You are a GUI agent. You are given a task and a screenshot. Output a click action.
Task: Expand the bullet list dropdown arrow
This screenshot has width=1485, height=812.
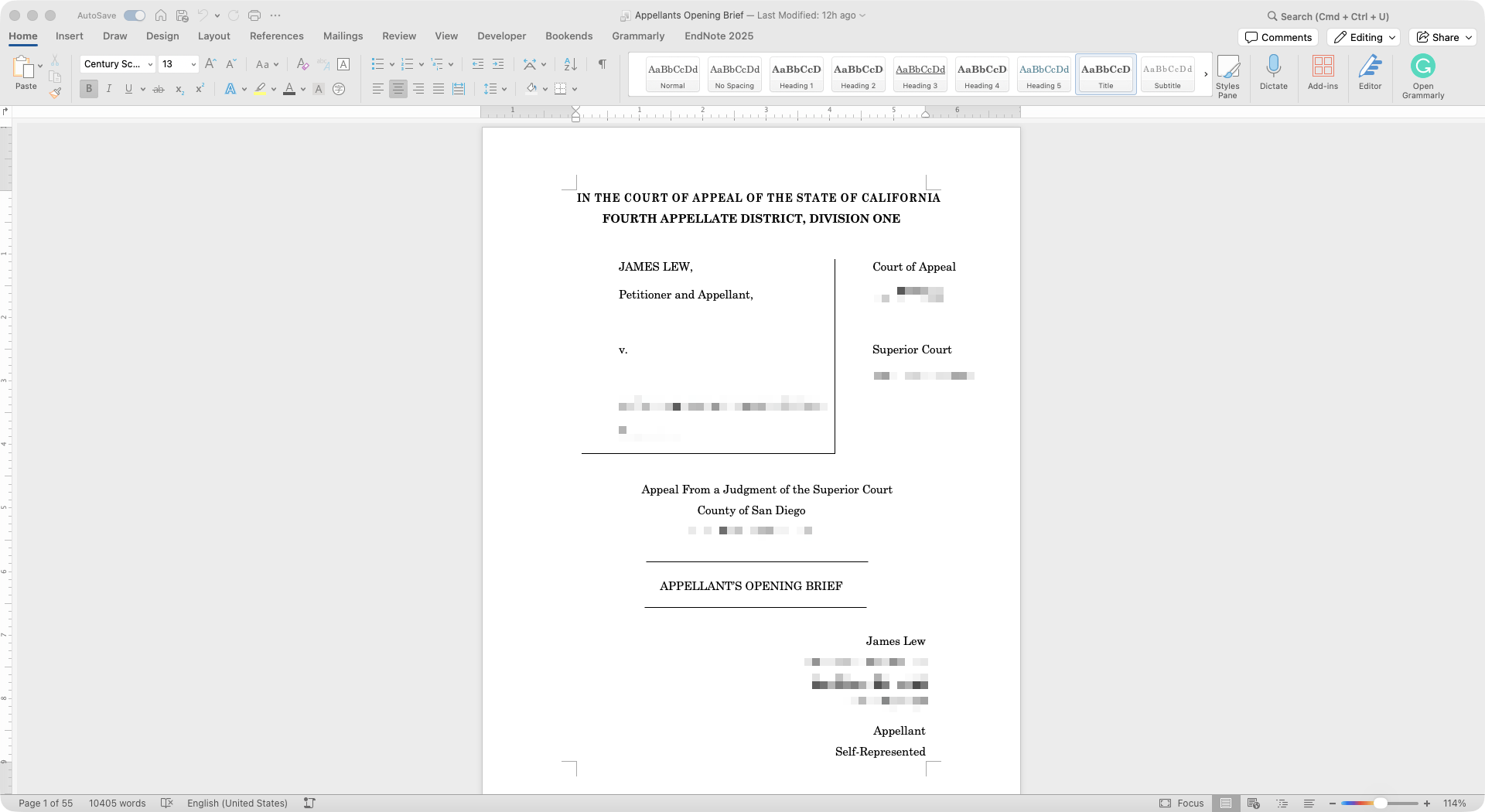391,64
